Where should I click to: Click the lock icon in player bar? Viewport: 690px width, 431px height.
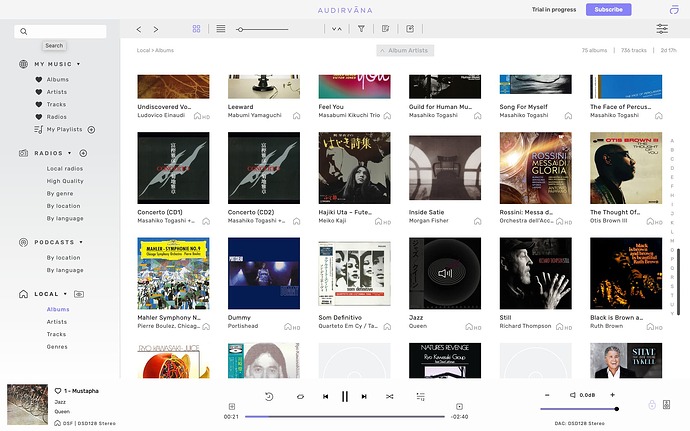[652, 405]
